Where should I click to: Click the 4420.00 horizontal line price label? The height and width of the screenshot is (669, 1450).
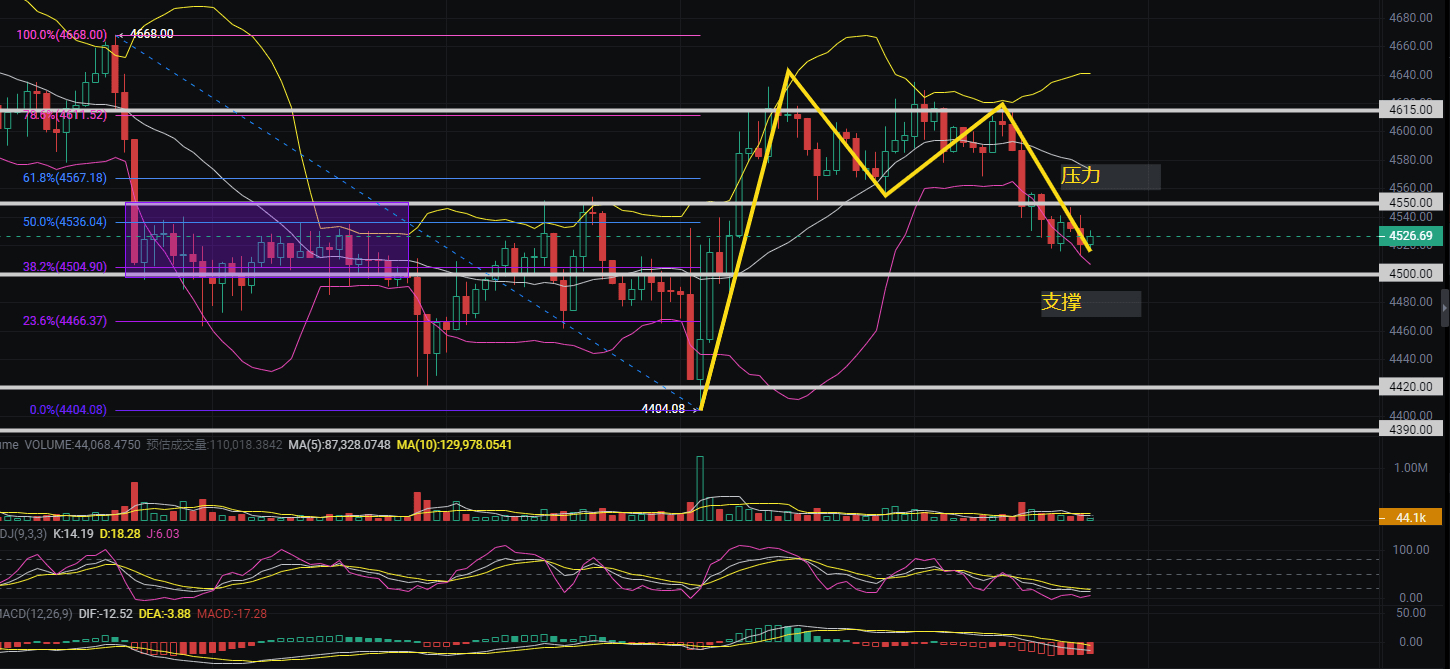click(x=1411, y=387)
